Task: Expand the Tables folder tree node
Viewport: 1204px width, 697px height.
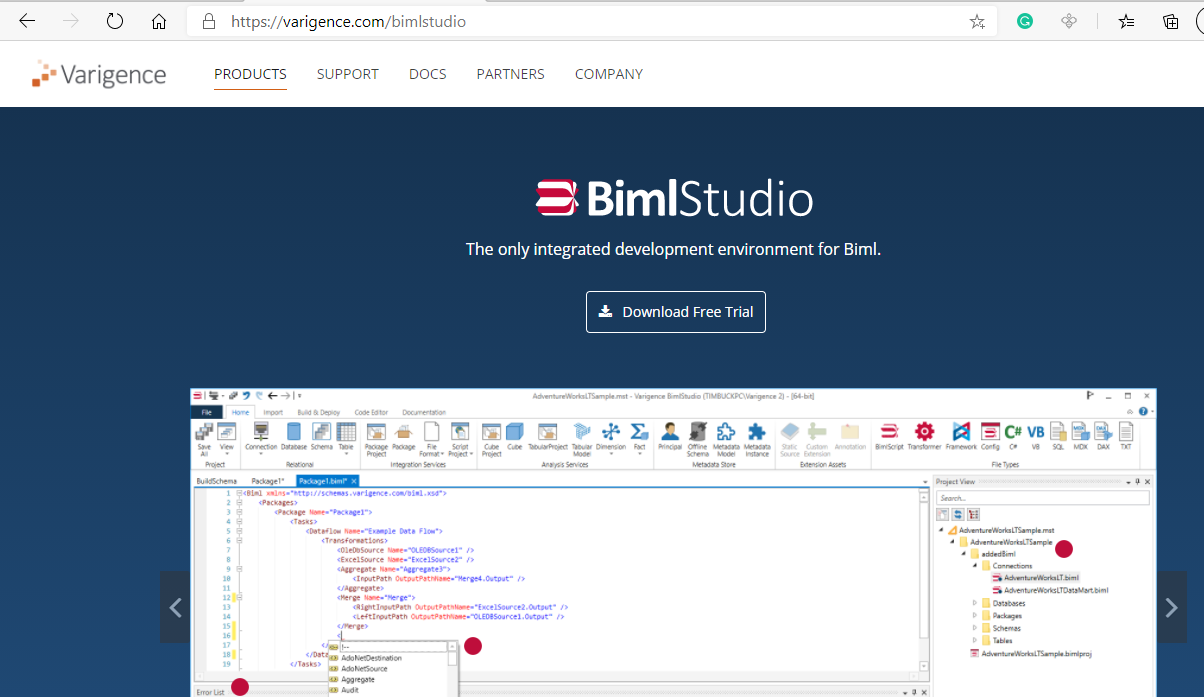Action: [975, 641]
